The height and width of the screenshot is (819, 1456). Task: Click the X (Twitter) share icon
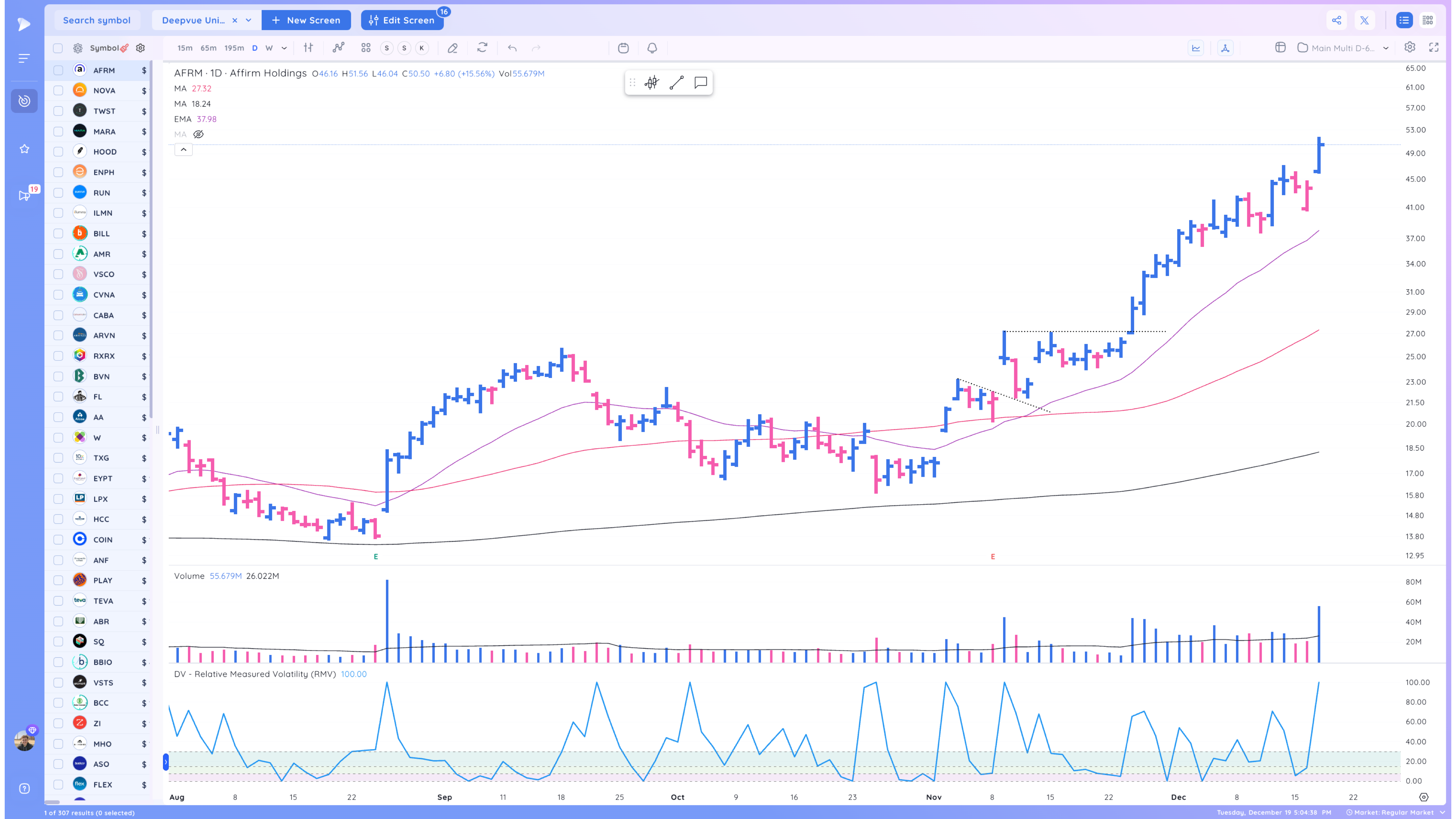[1364, 20]
